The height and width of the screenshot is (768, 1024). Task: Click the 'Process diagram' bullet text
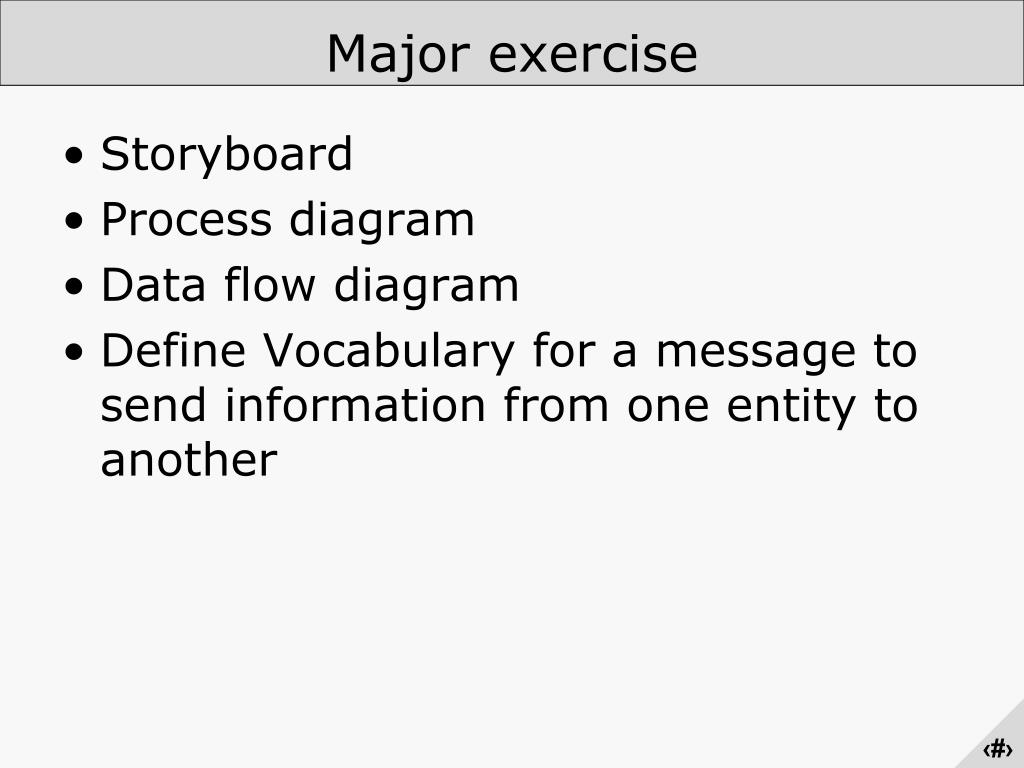point(287,221)
